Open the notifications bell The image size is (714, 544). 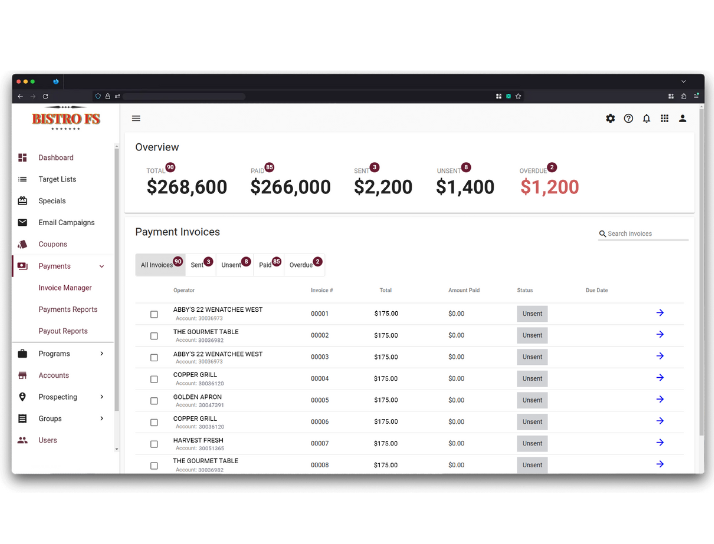(647, 118)
